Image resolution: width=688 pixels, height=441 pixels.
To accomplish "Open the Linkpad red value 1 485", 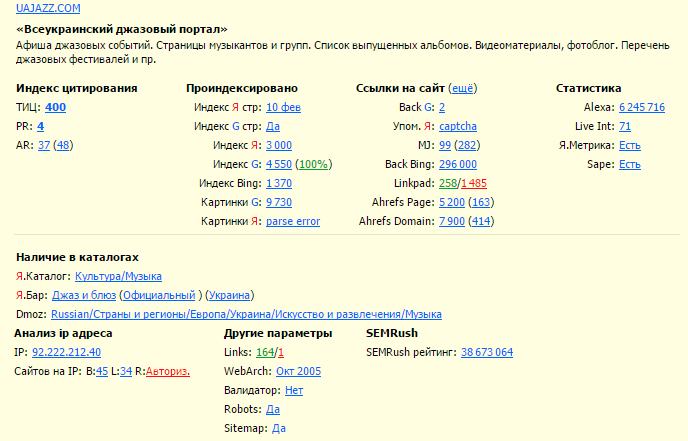I will click(x=474, y=183).
